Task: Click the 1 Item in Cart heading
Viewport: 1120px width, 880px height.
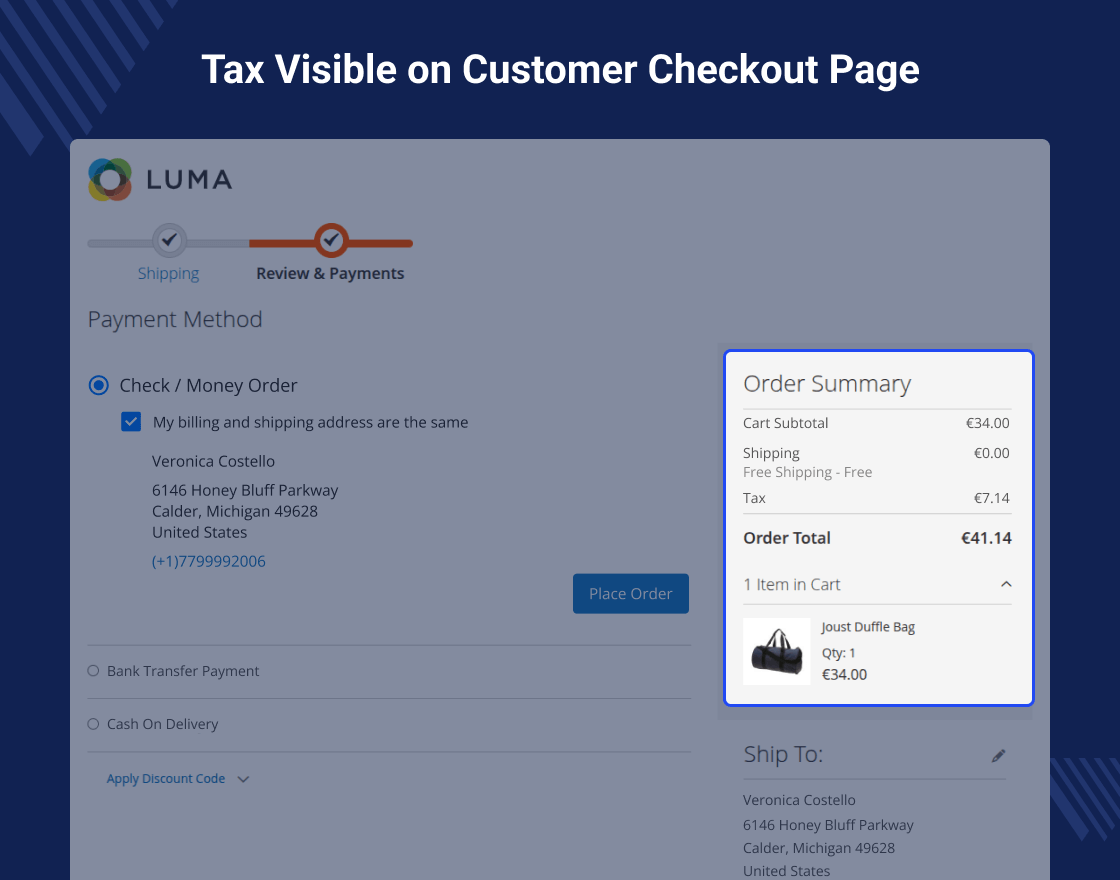Action: tap(791, 584)
